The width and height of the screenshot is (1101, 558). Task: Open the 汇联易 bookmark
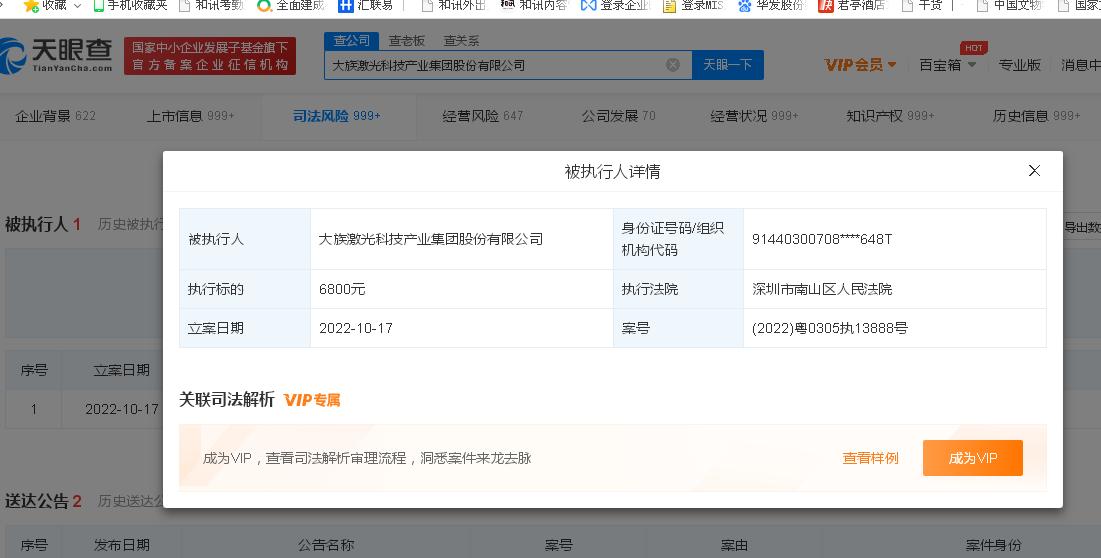tap(366, 6)
